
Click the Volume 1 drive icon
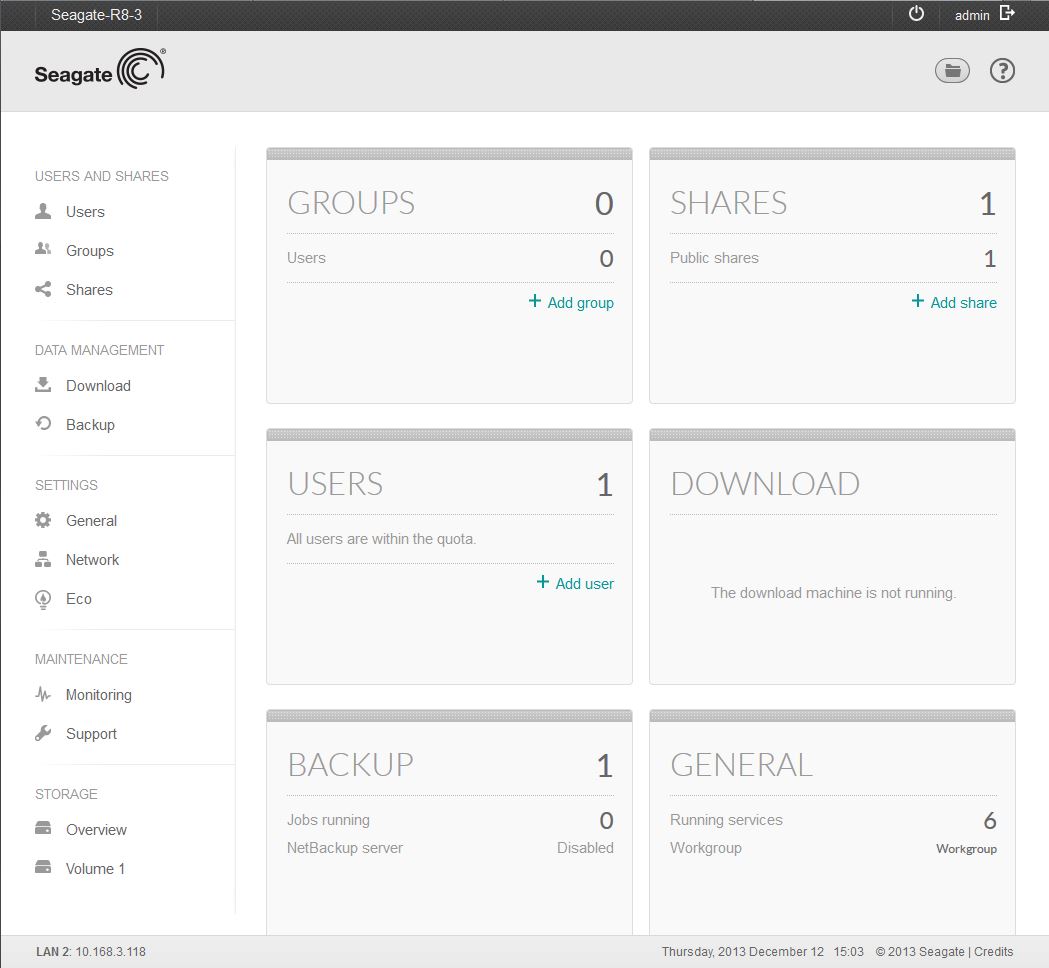(43, 868)
